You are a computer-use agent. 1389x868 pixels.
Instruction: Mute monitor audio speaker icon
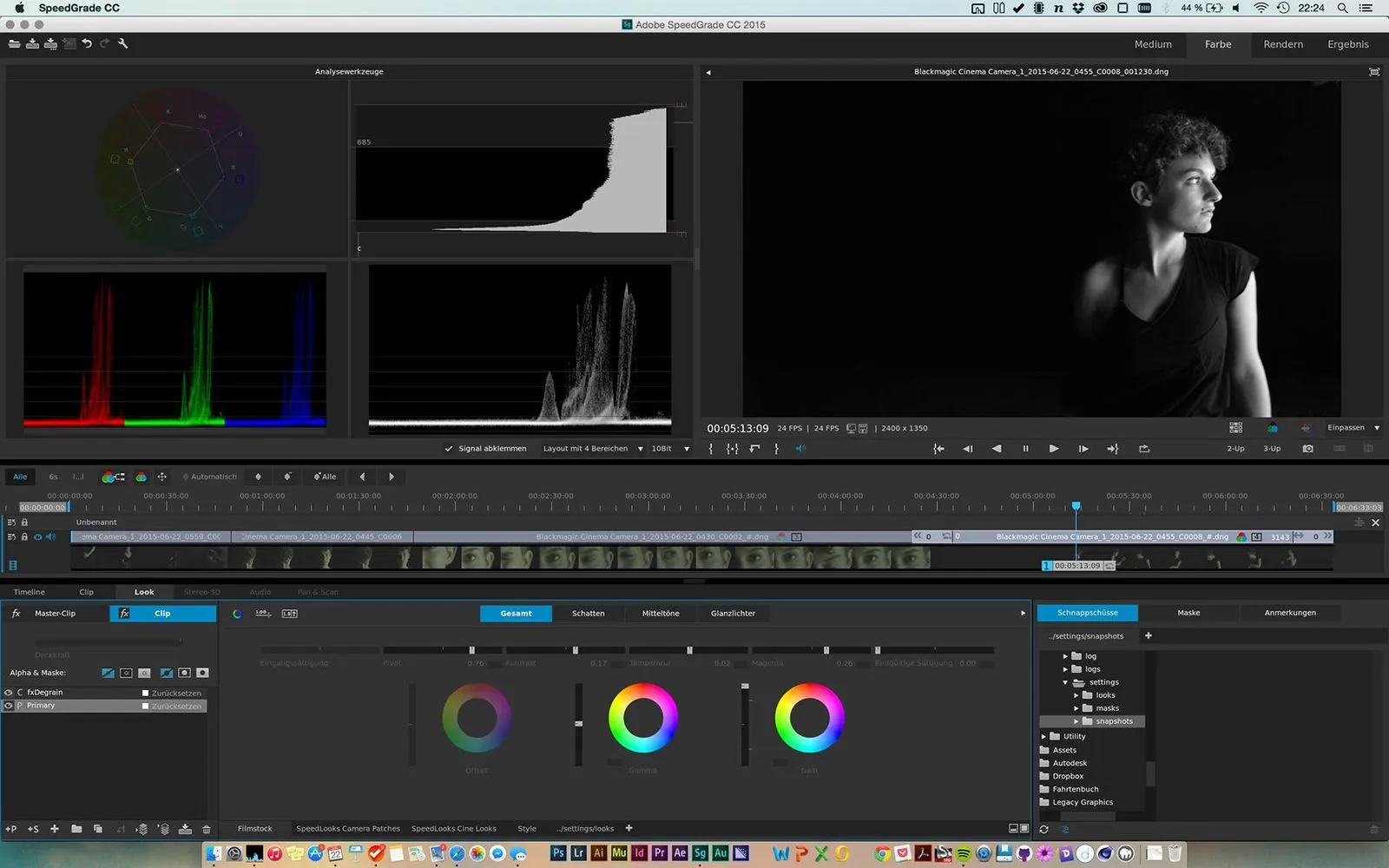[x=800, y=449]
